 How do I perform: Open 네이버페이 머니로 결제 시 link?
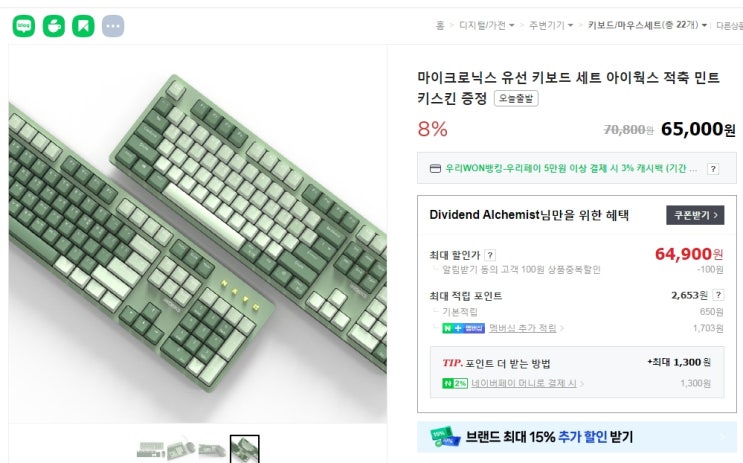pyautogui.click(x=523, y=383)
